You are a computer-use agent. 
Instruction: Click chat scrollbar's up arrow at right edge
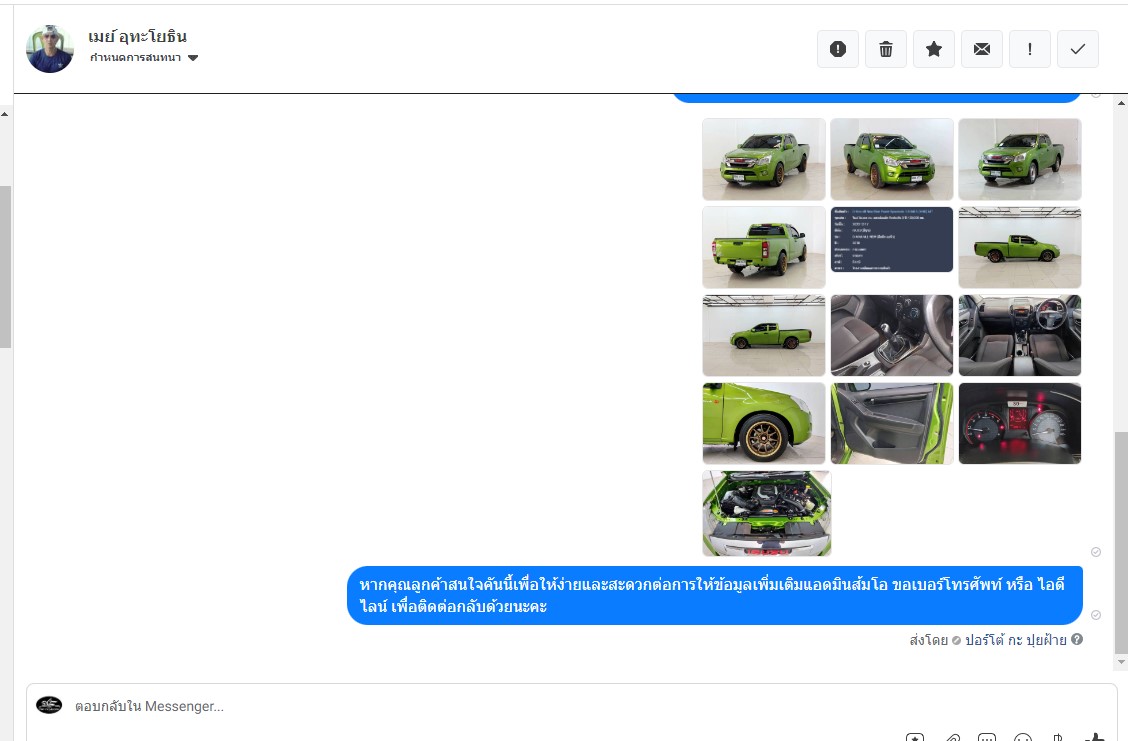pos(1121,103)
